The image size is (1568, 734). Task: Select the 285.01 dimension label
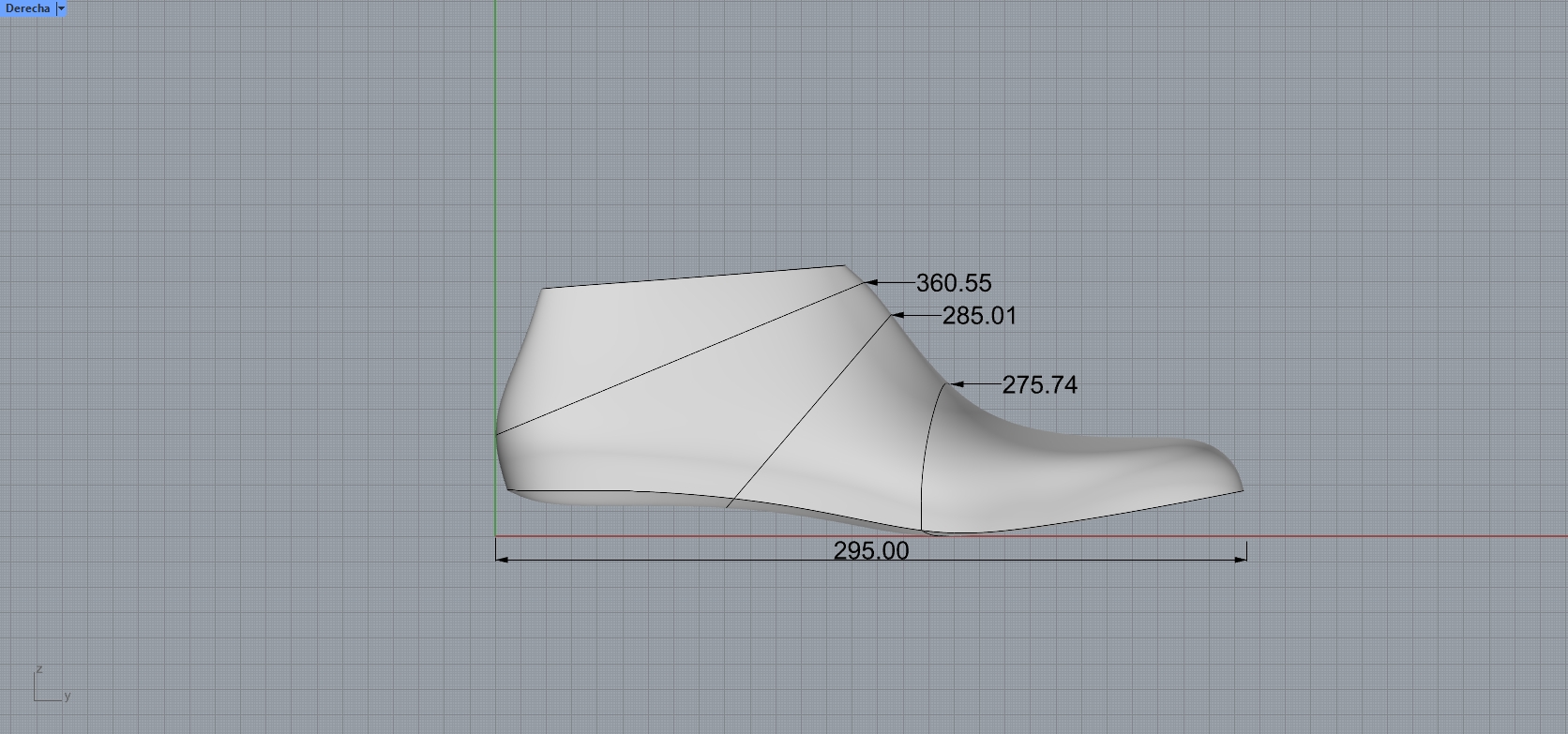(979, 316)
